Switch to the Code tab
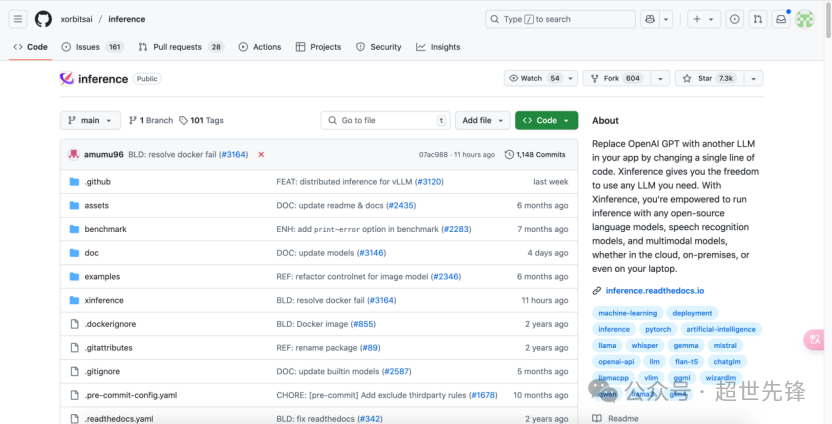This screenshot has width=832, height=424. click(30, 47)
